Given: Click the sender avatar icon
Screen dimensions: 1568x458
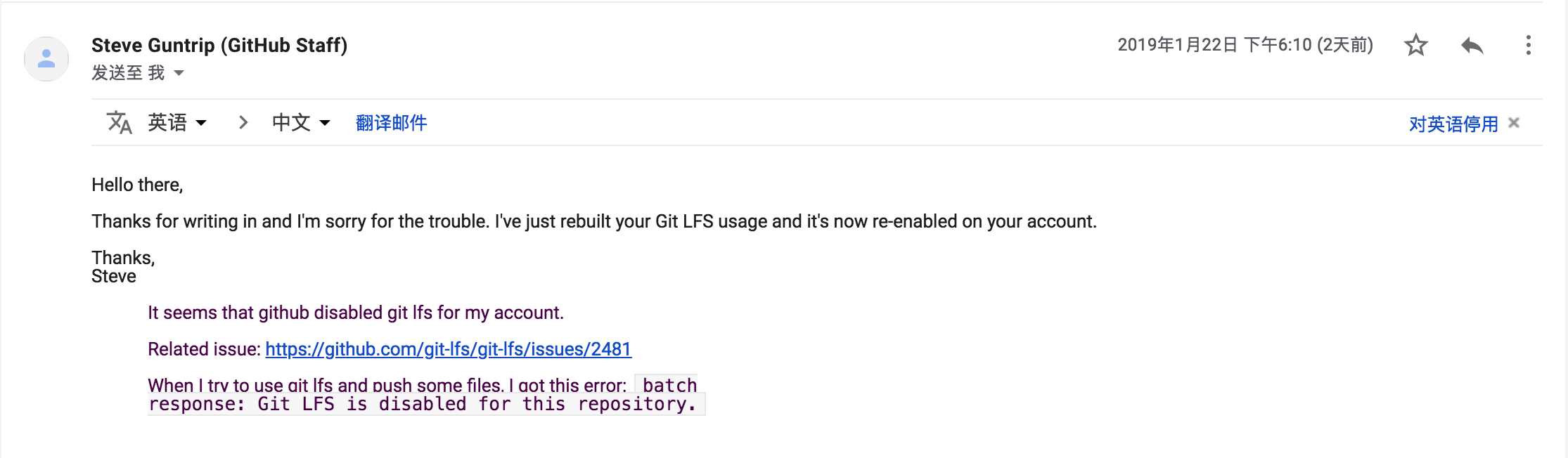Looking at the screenshot, I should tap(46, 58).
